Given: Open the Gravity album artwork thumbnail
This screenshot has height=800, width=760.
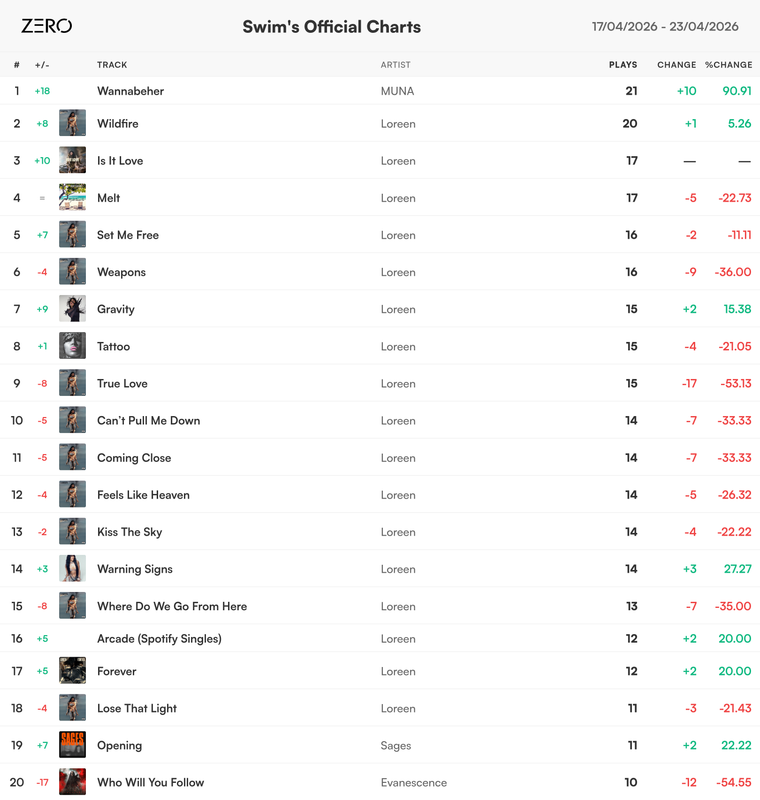Looking at the screenshot, I should tap(72, 309).
